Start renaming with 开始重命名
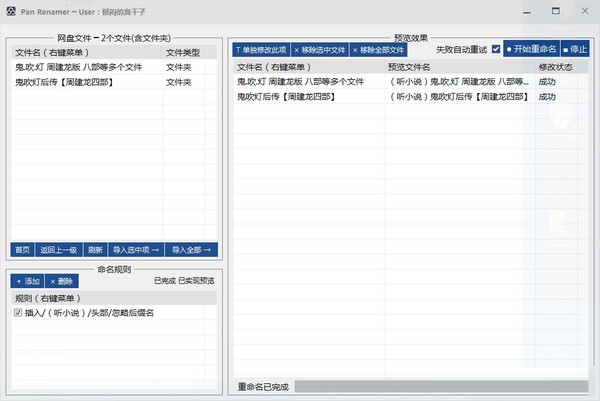Viewport: 600px width, 401px height. click(x=532, y=49)
